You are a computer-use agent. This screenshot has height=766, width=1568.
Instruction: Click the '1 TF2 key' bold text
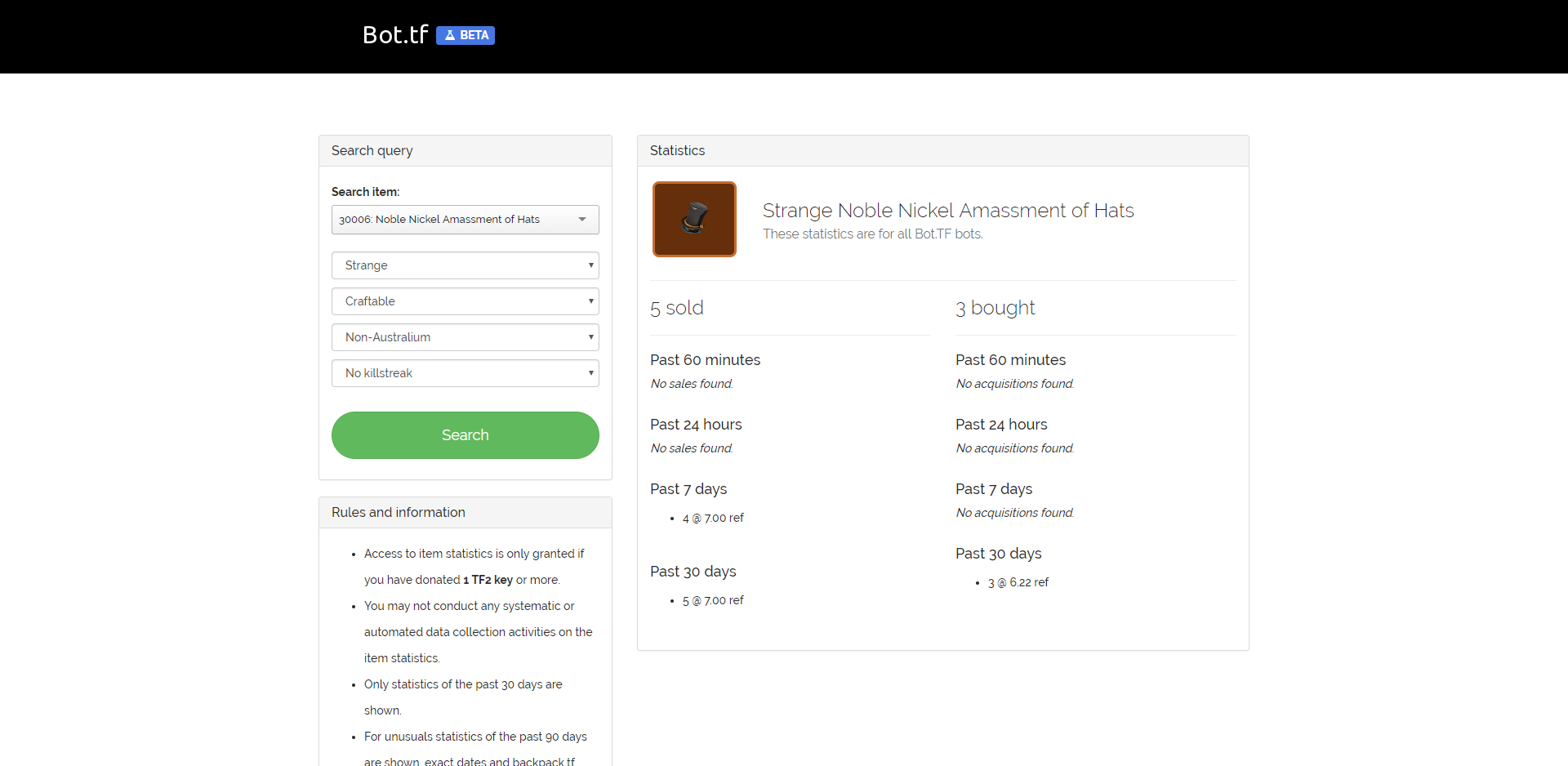tap(488, 580)
